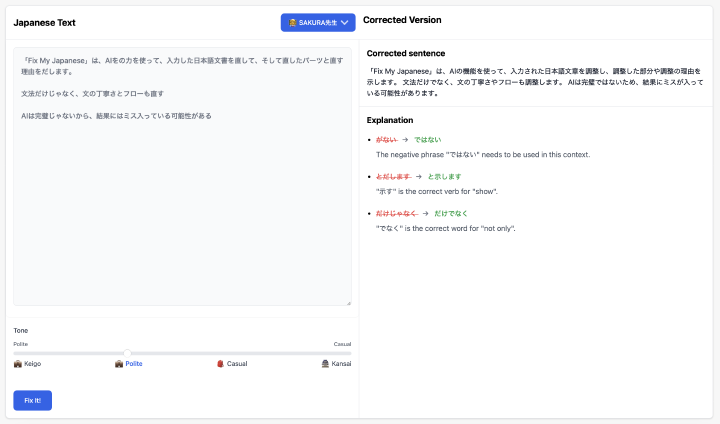The height and width of the screenshot is (424, 720).
Task: Click the struck-through 'だけじゃなく' text
Action: click(x=397, y=213)
